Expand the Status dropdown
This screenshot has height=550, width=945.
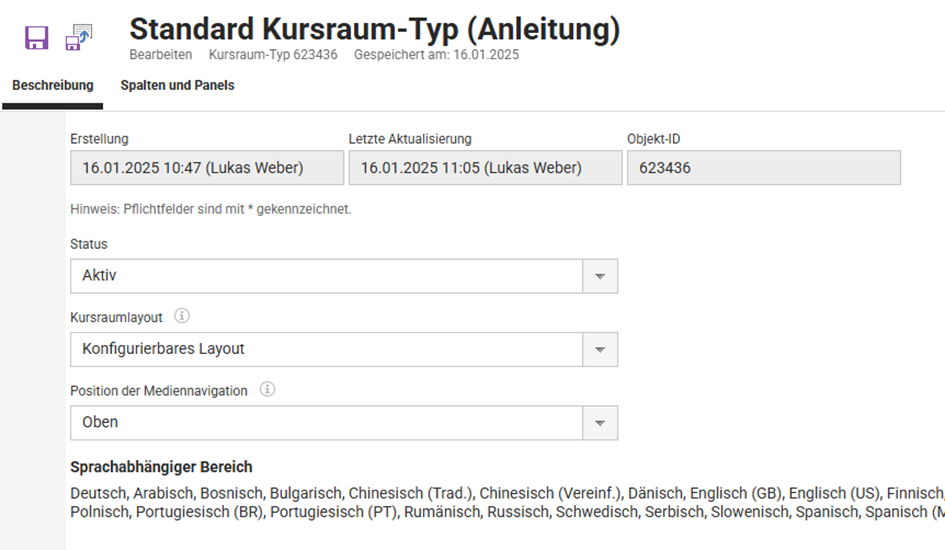pyautogui.click(x=600, y=276)
